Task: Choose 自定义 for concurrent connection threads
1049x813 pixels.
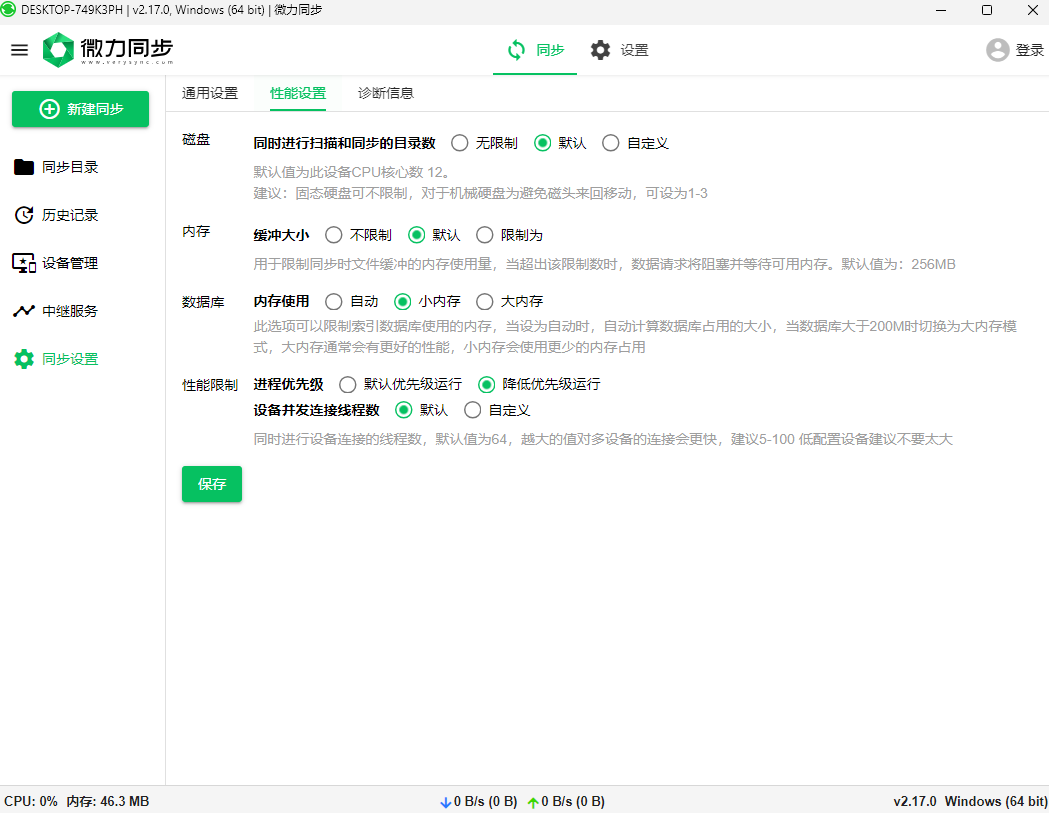Action: tap(473, 410)
